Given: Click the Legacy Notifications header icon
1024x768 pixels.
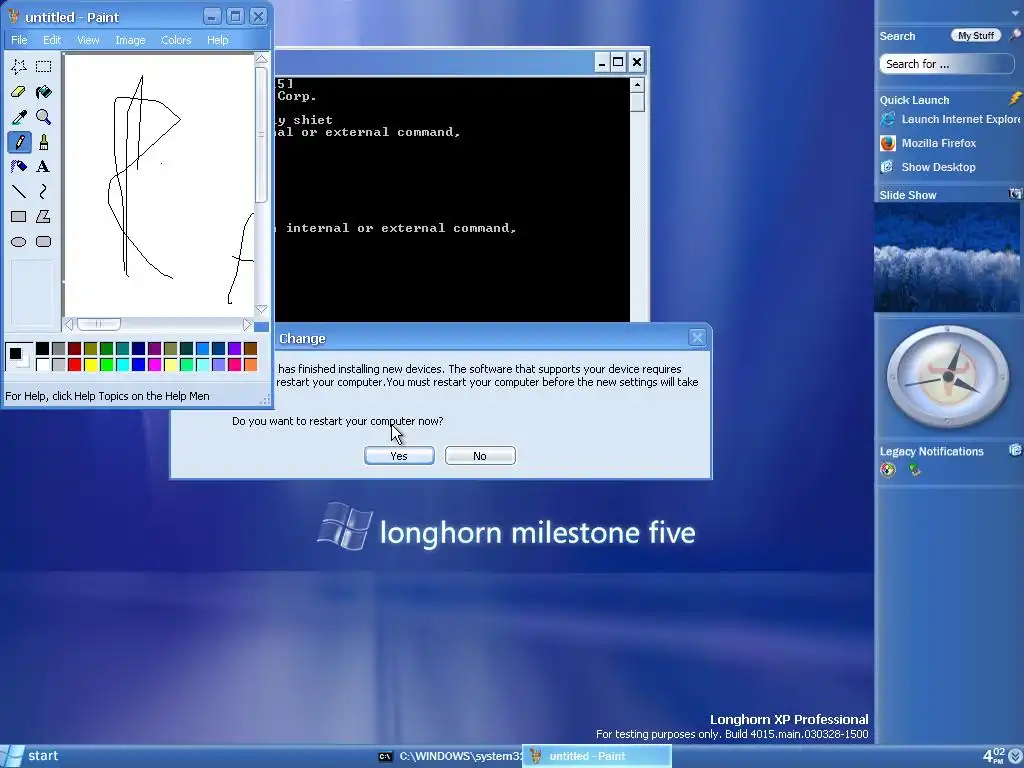Looking at the screenshot, I should tap(1015, 449).
